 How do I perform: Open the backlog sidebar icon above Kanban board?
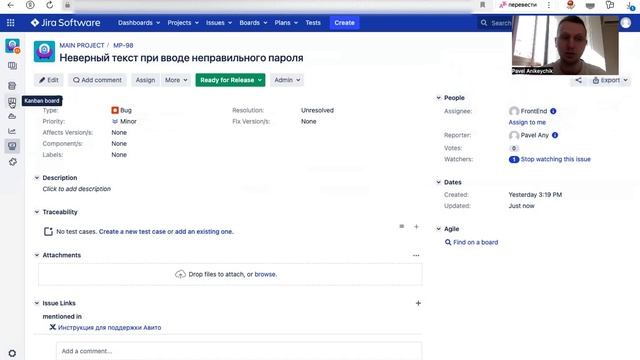(x=12, y=86)
